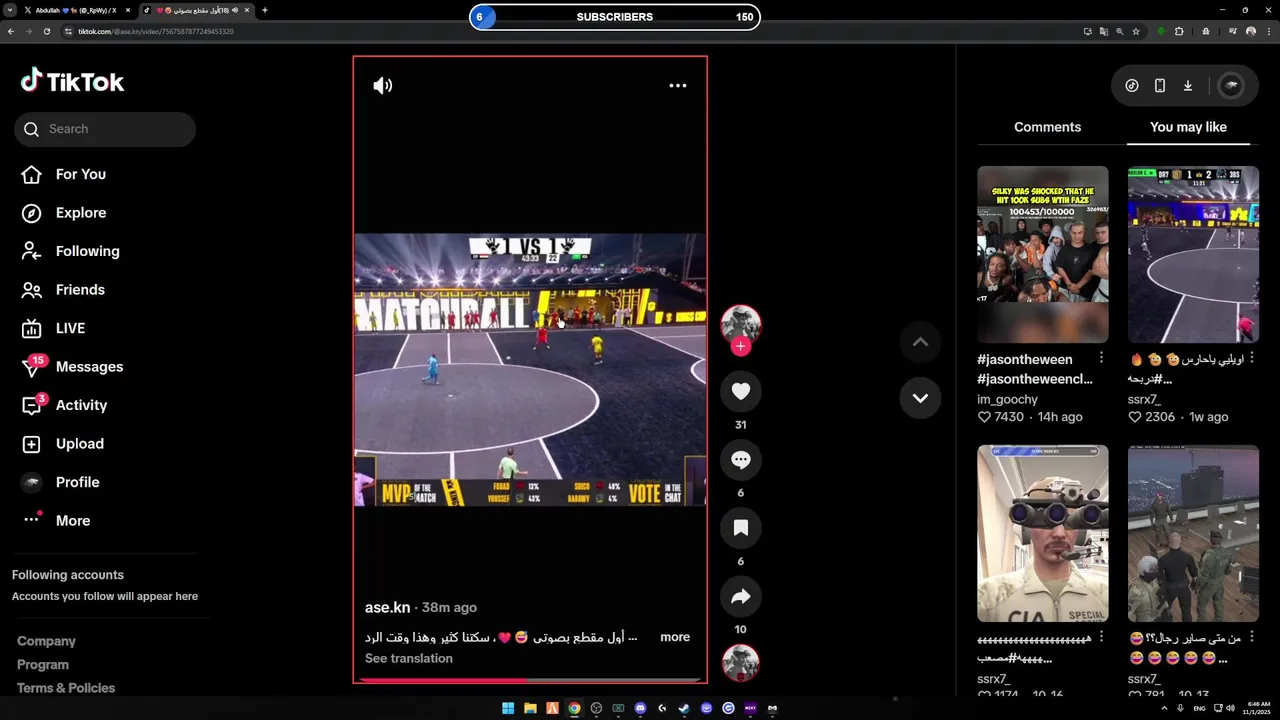Image resolution: width=1280 pixels, height=720 pixels.
Task: Go to previous video with up chevron
Action: click(x=920, y=342)
